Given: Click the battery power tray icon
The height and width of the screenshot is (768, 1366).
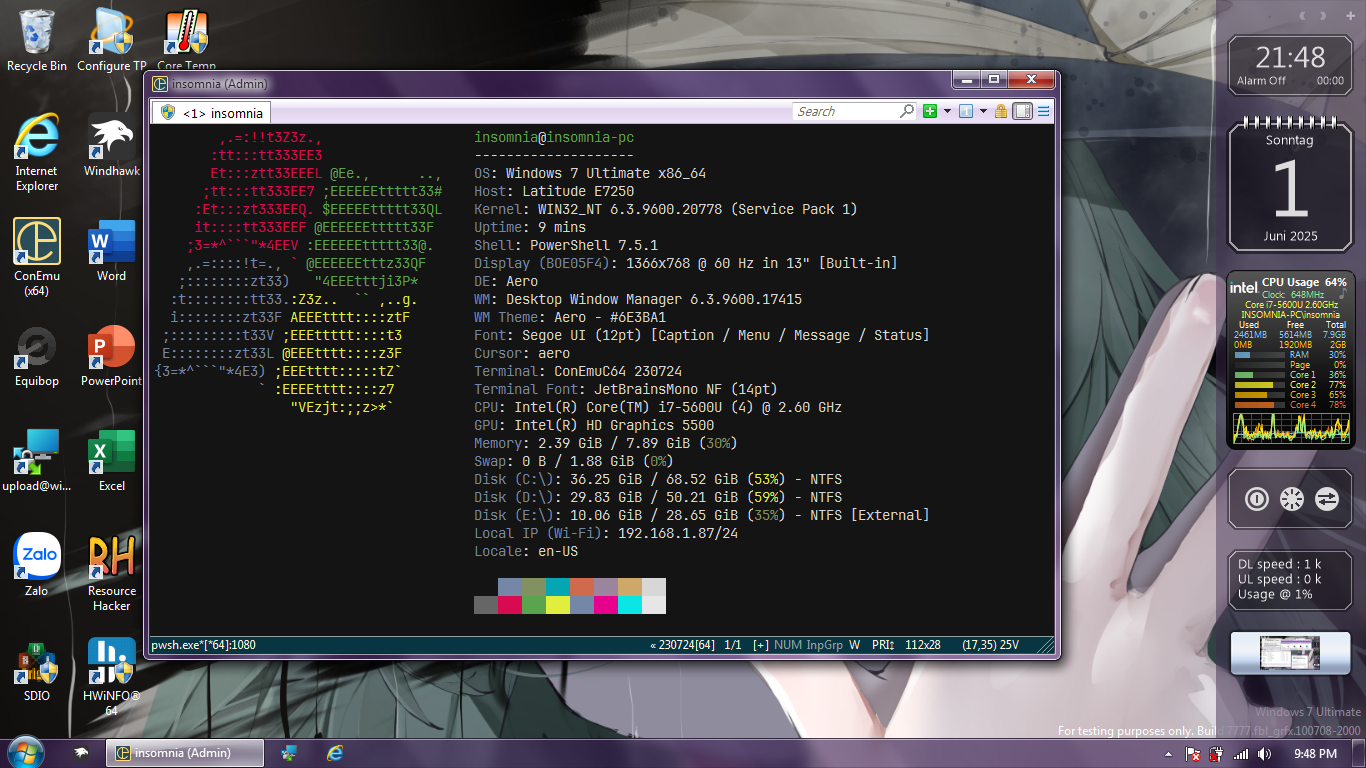Looking at the screenshot, I should [x=1216, y=754].
